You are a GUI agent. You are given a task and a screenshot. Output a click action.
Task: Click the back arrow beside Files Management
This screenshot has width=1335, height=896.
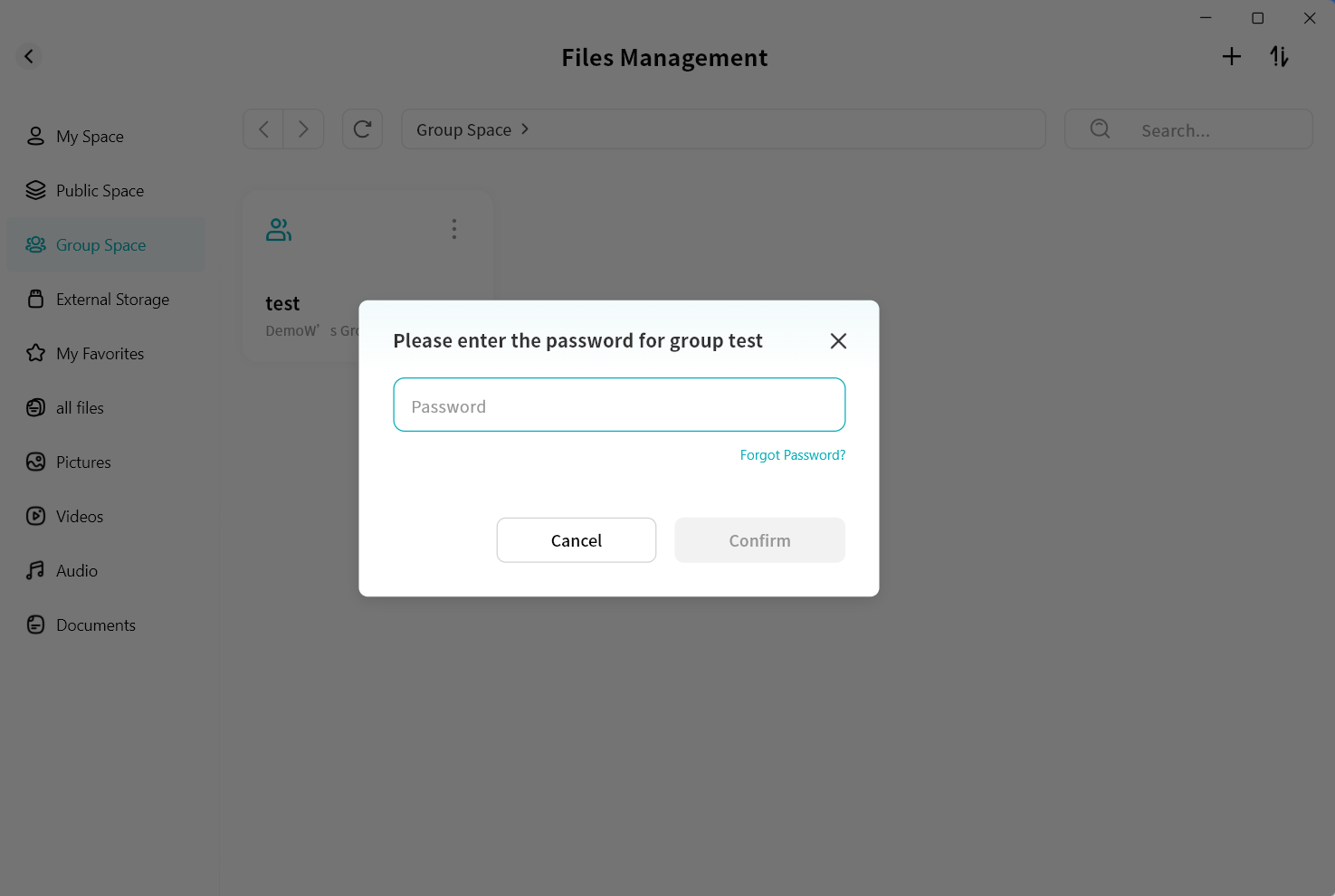click(x=29, y=56)
